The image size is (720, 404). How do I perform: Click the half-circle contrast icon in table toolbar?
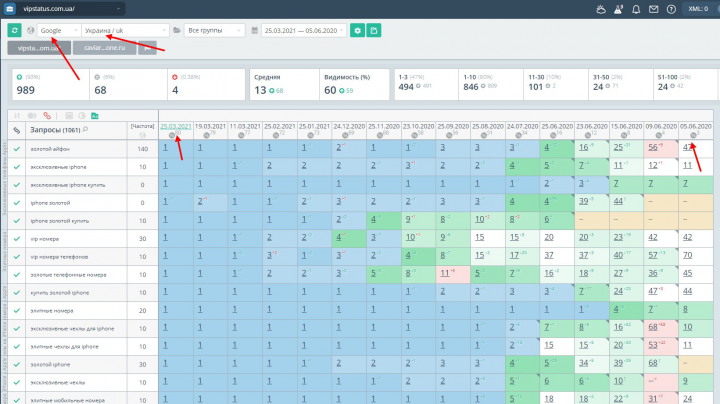point(82,116)
